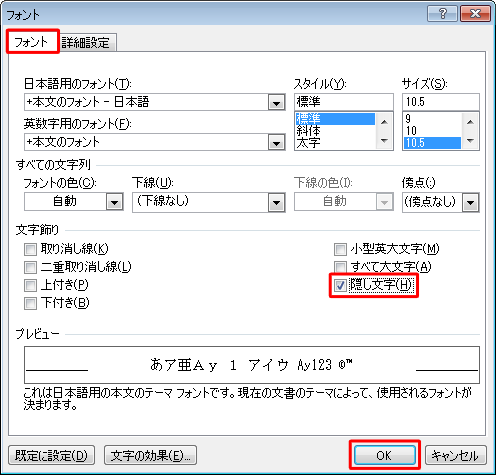Select 標準 in the style list
Viewport: 496px width, 475px height.
tap(335, 119)
